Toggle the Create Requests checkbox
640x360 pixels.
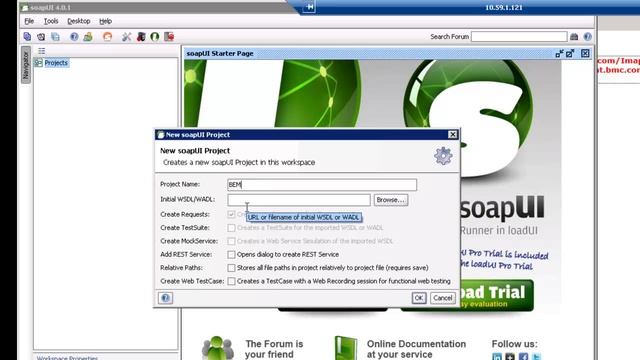click(231, 214)
